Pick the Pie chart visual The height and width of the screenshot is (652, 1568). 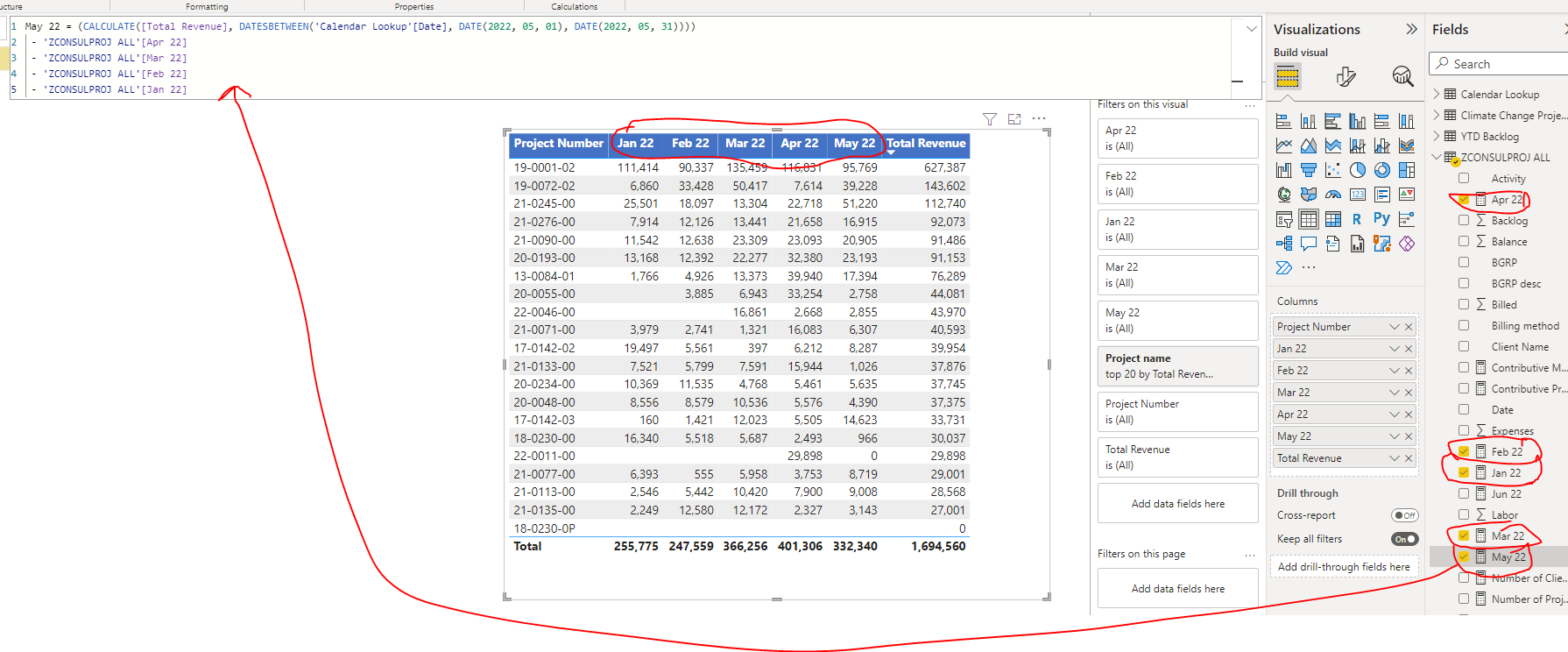click(x=1358, y=170)
